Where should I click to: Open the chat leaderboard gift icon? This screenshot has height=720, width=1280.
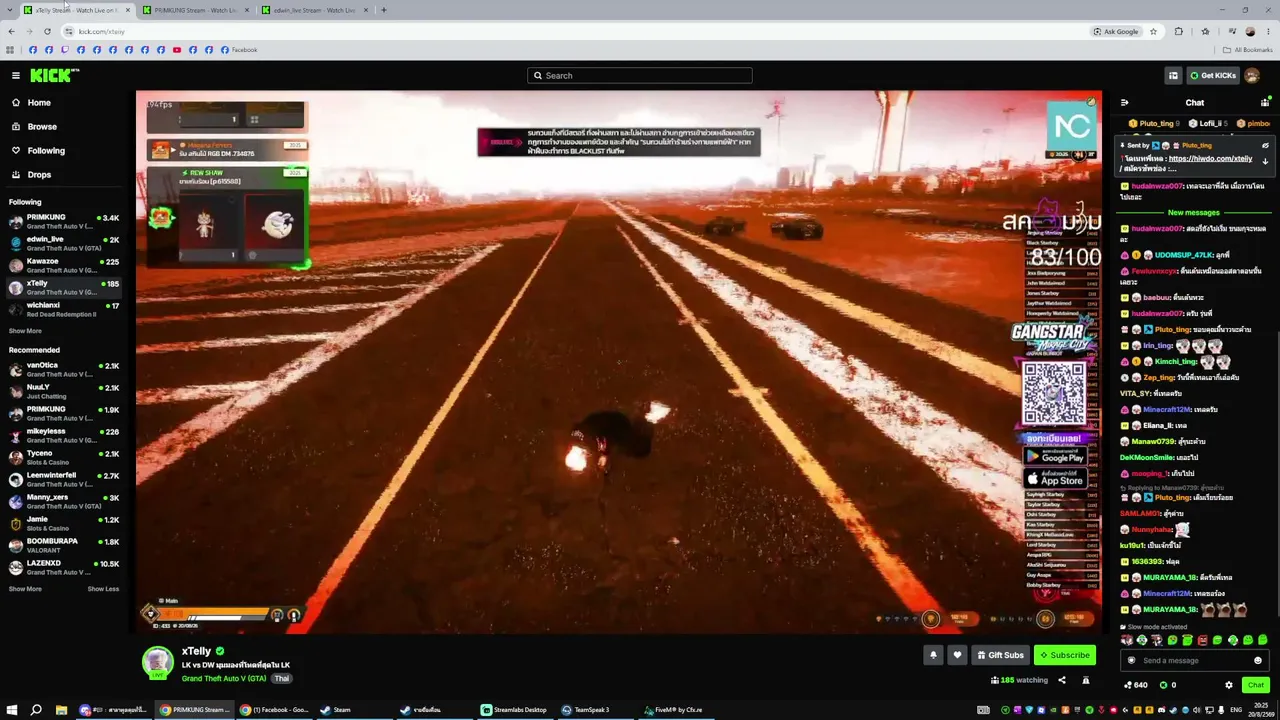click(x=1265, y=103)
